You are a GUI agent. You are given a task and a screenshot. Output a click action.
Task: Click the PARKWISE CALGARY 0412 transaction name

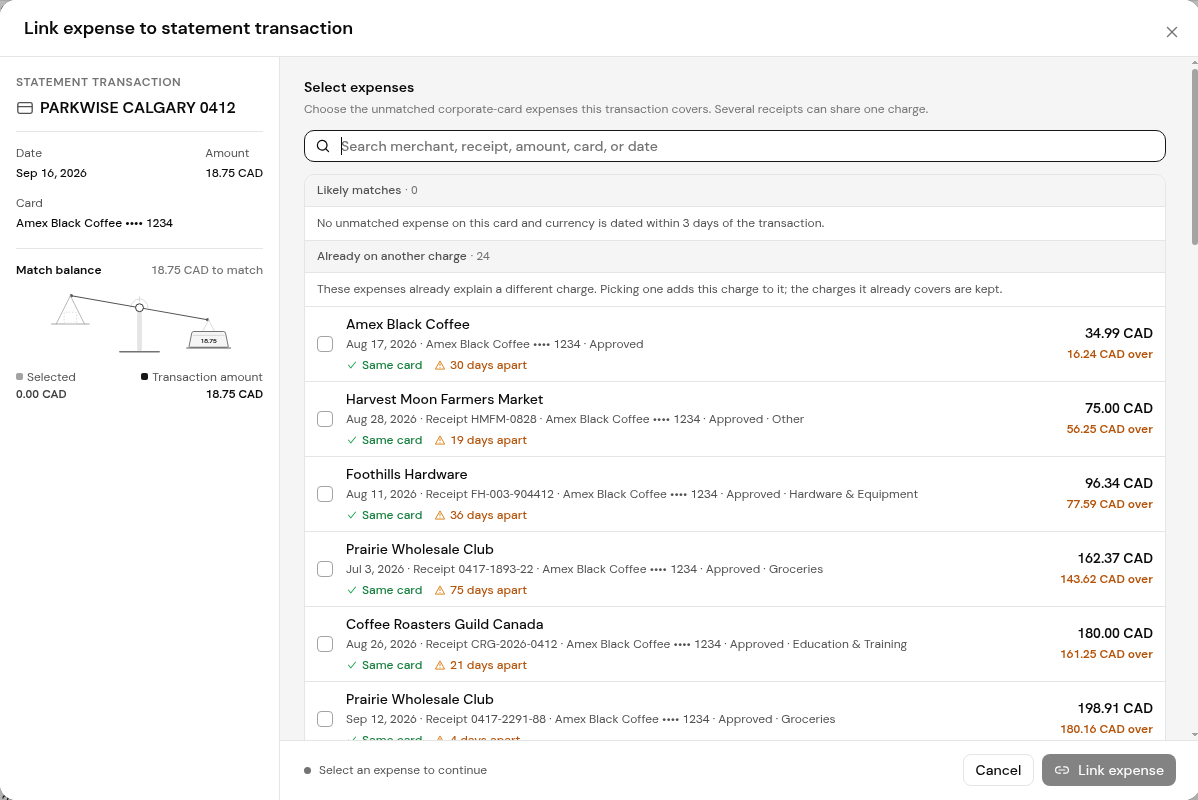138,108
